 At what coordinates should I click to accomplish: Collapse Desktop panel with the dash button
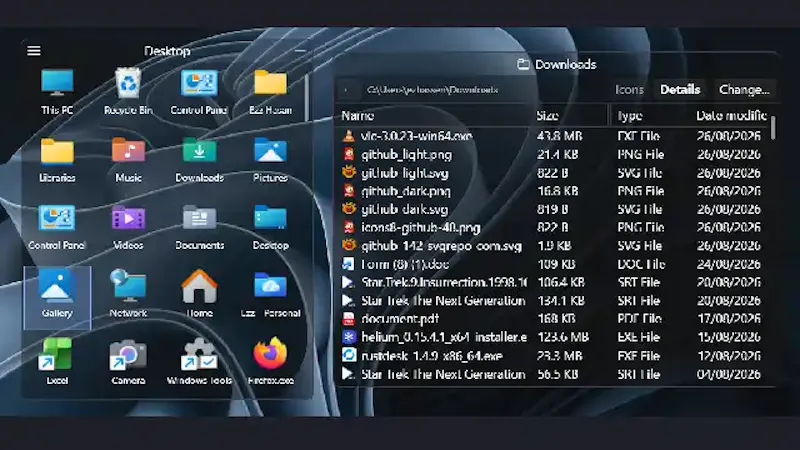tap(300, 51)
